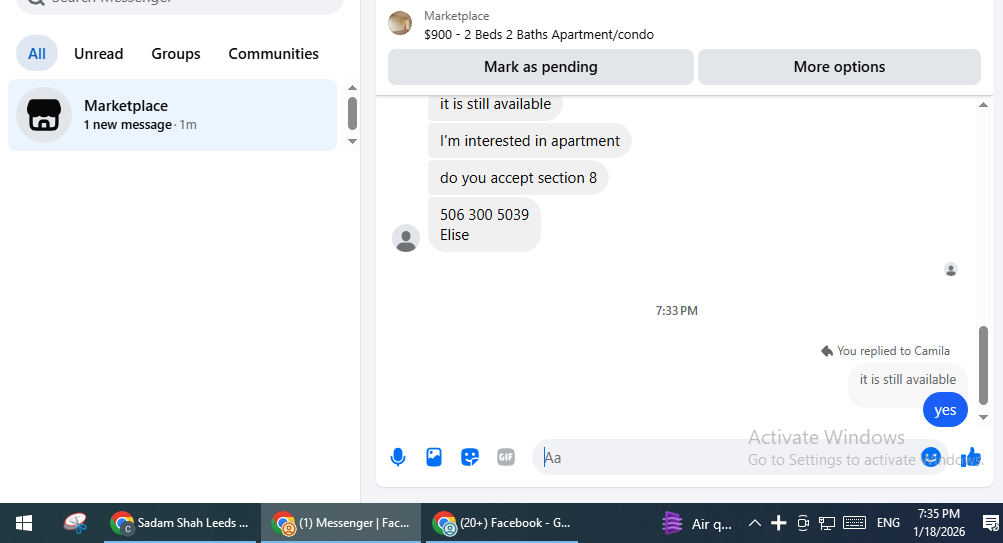This screenshot has width=1003, height=543.
Task: Open the GIF picker icon
Action: tap(506, 457)
